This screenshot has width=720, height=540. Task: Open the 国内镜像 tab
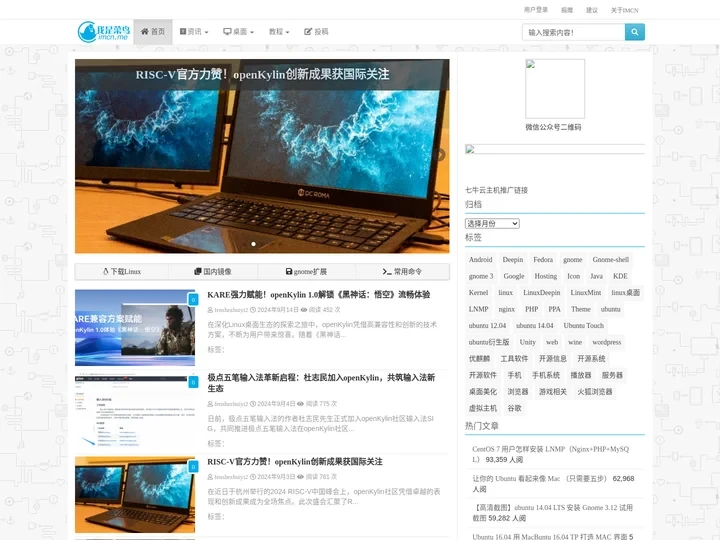coord(213,271)
